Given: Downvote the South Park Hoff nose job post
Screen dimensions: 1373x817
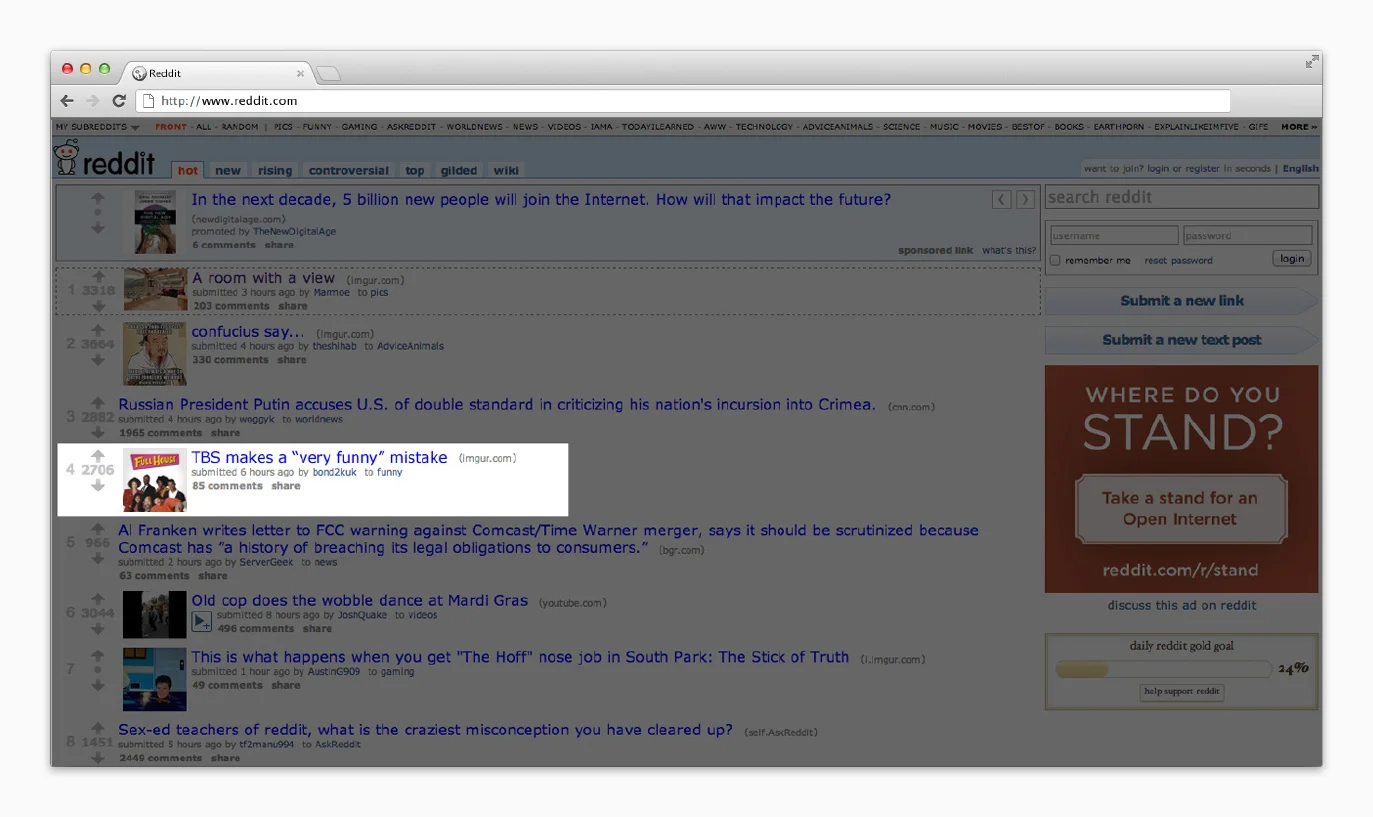Looking at the screenshot, I should 98,685.
